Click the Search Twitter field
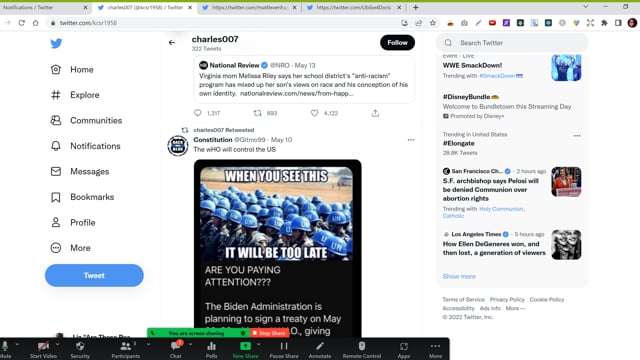 (x=512, y=43)
